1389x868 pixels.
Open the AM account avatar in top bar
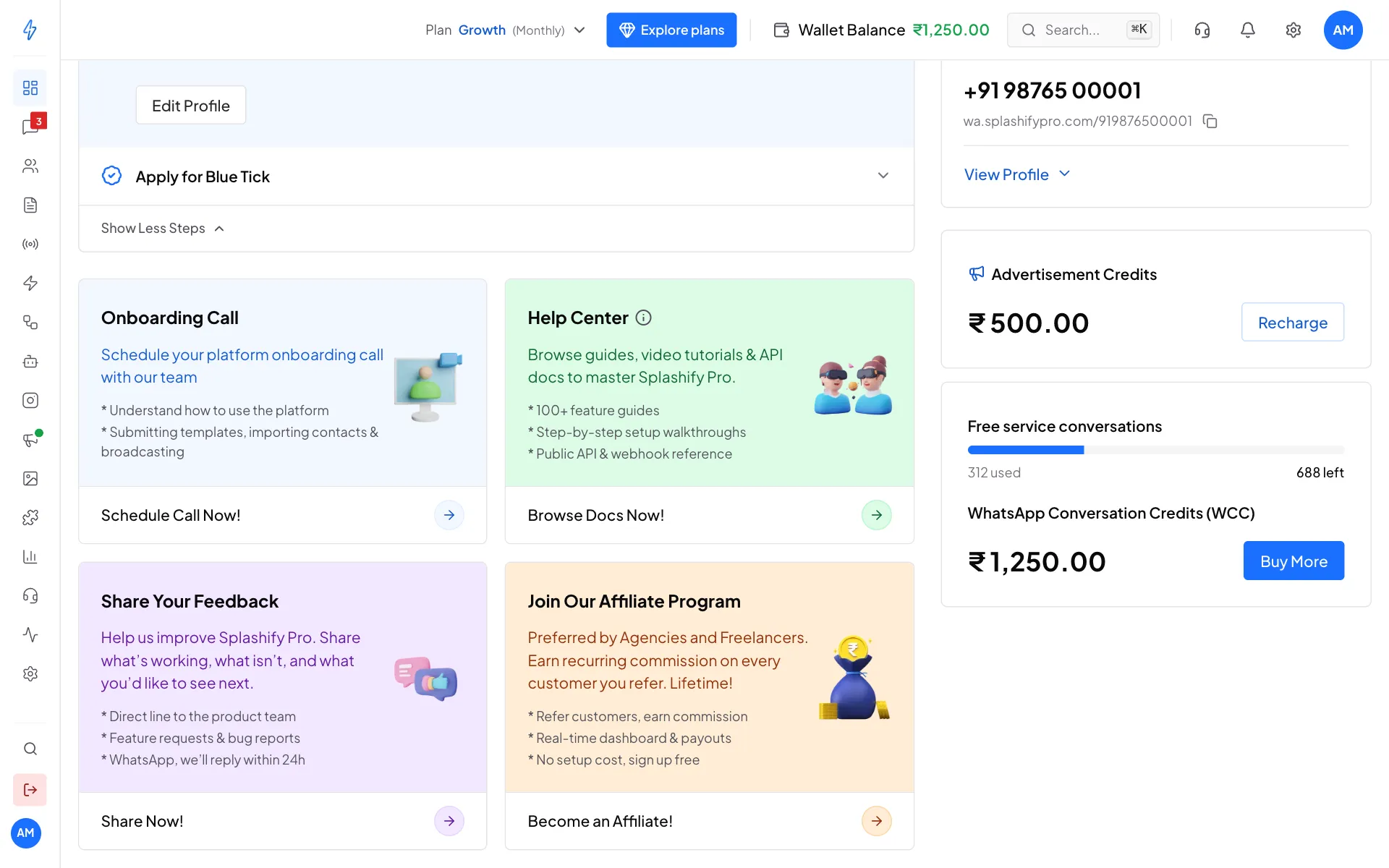[x=1343, y=30]
